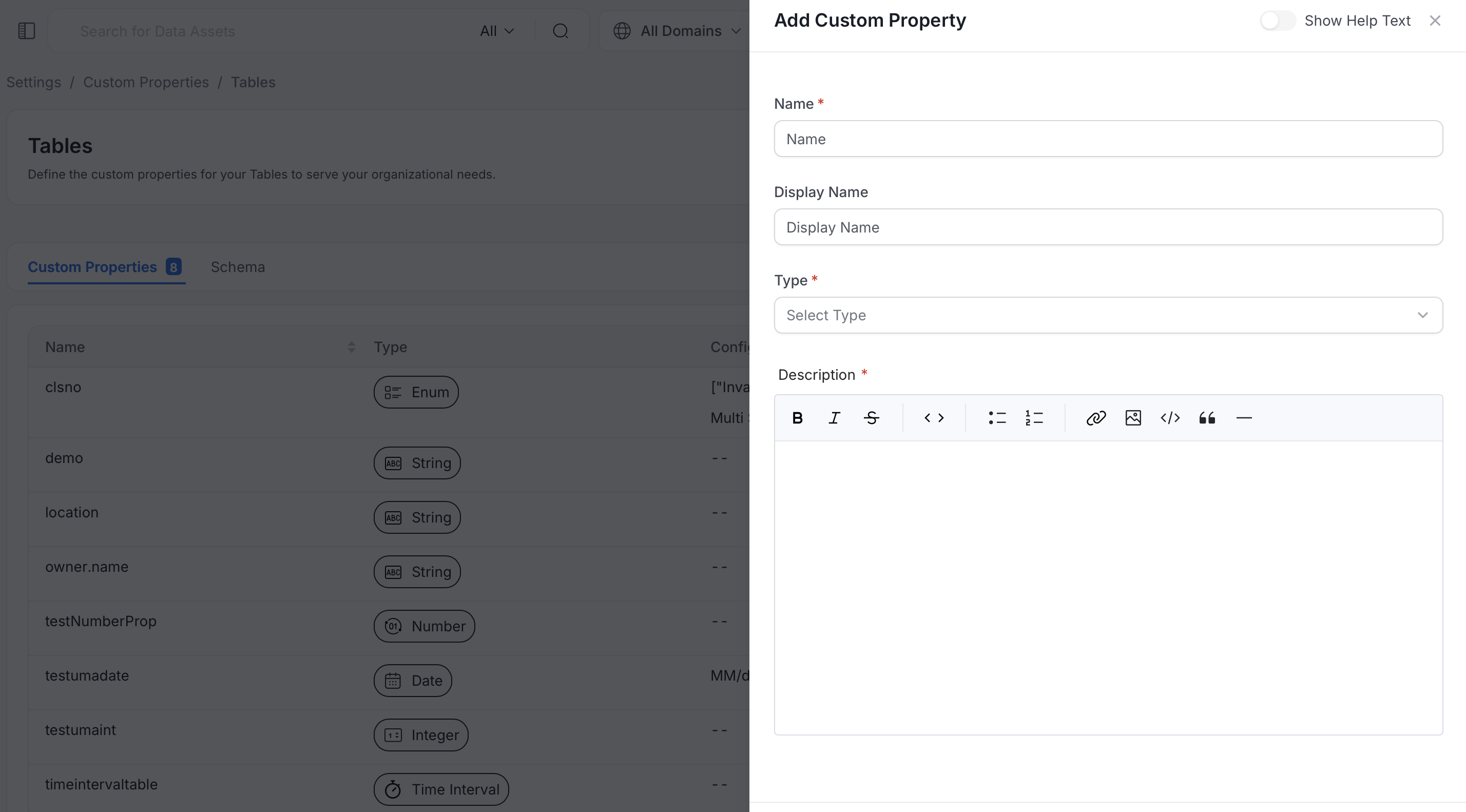1466x812 pixels.
Task: Insert an image in description editor
Action: (1133, 418)
